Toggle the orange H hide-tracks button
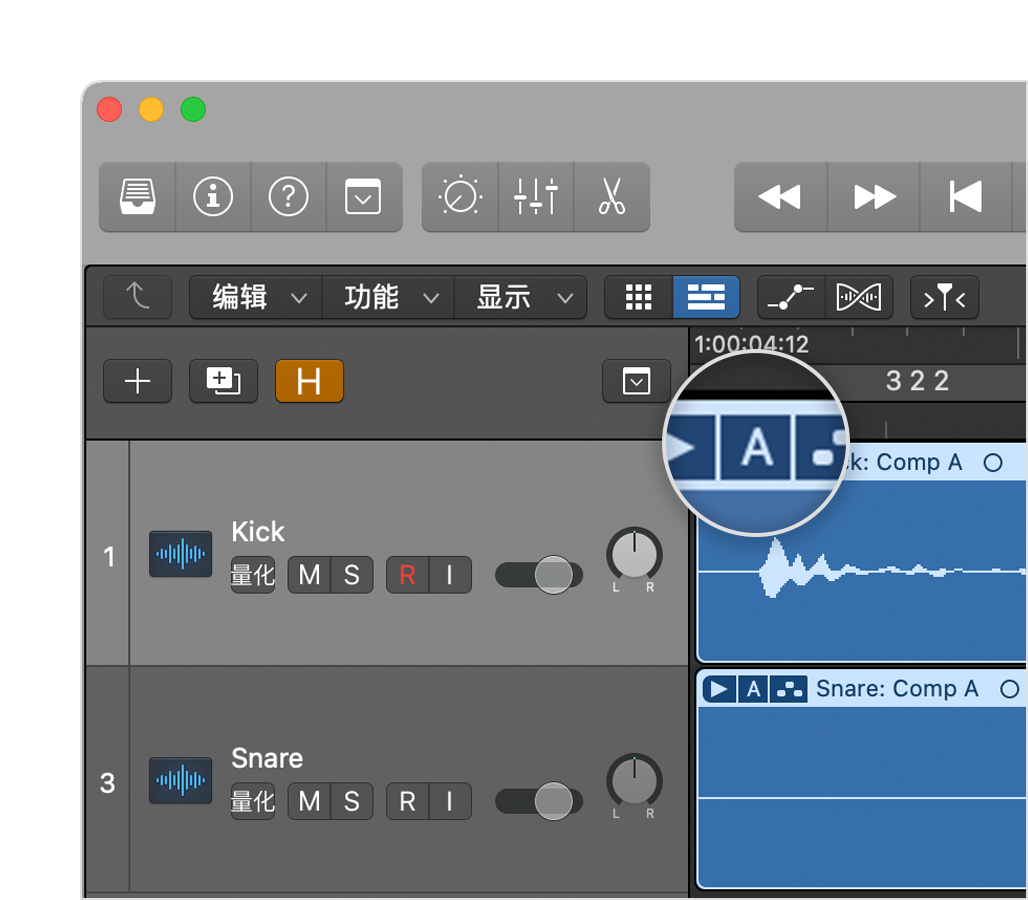Viewport: 1028px width, 900px height. tap(310, 381)
